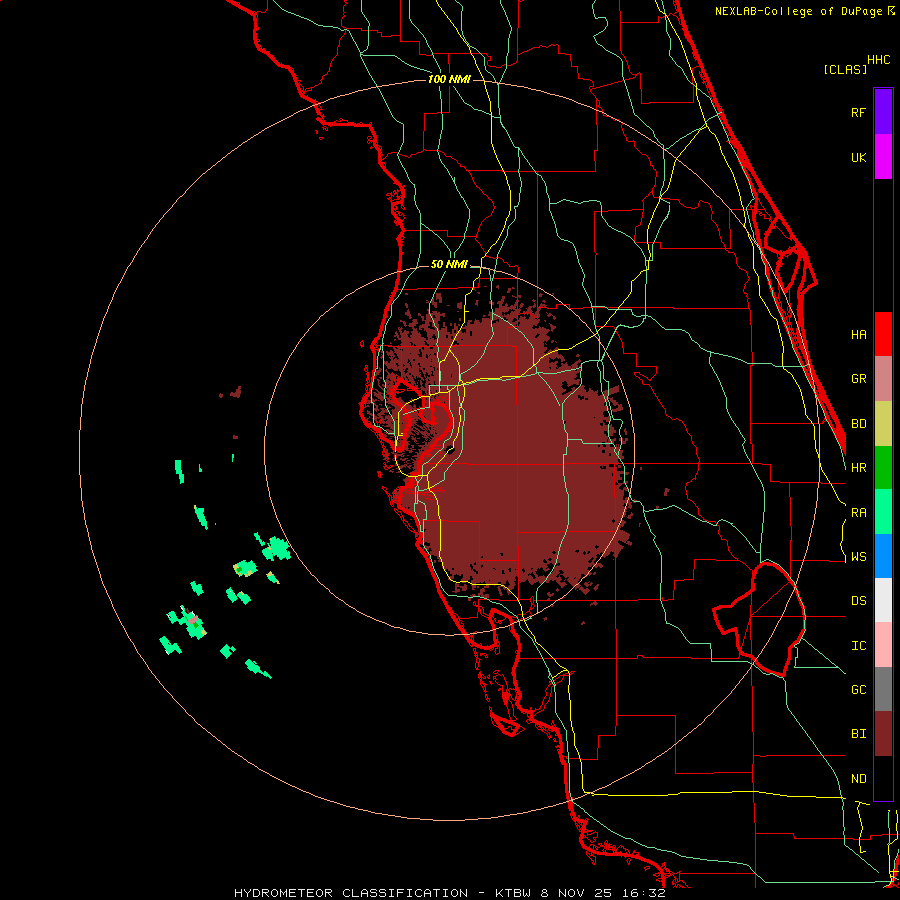The height and width of the screenshot is (900, 900).
Task: Click the RF purple legend swatch
Action: (883, 112)
